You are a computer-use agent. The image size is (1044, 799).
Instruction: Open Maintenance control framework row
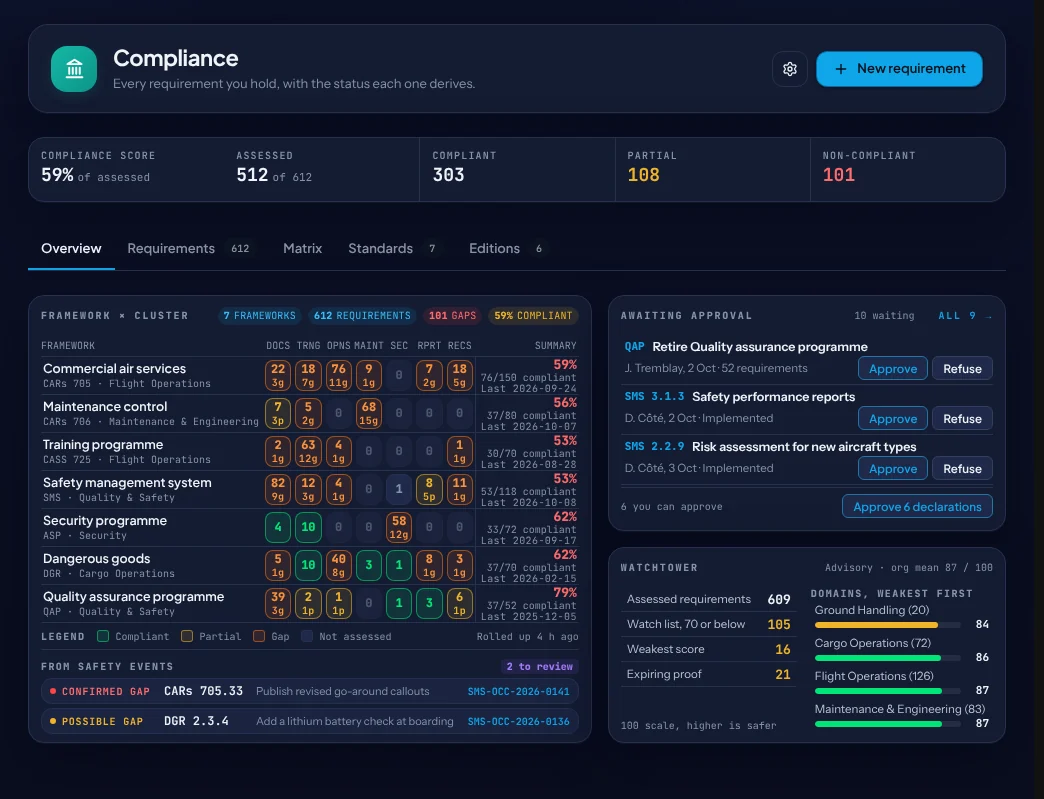(310, 413)
